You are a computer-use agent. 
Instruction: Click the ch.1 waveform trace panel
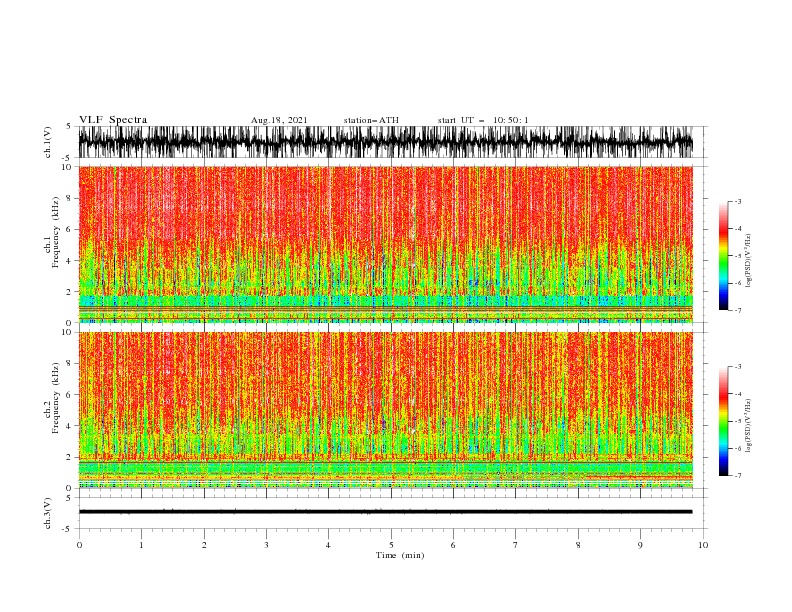(386, 142)
